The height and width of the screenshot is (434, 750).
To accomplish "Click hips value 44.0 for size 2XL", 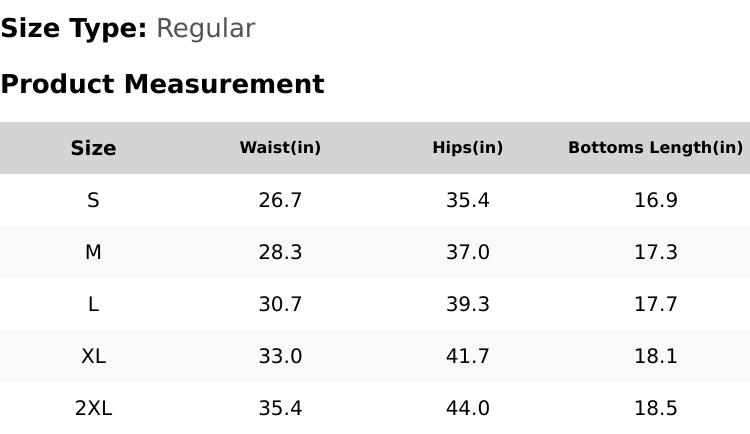I will click(x=467, y=408).
